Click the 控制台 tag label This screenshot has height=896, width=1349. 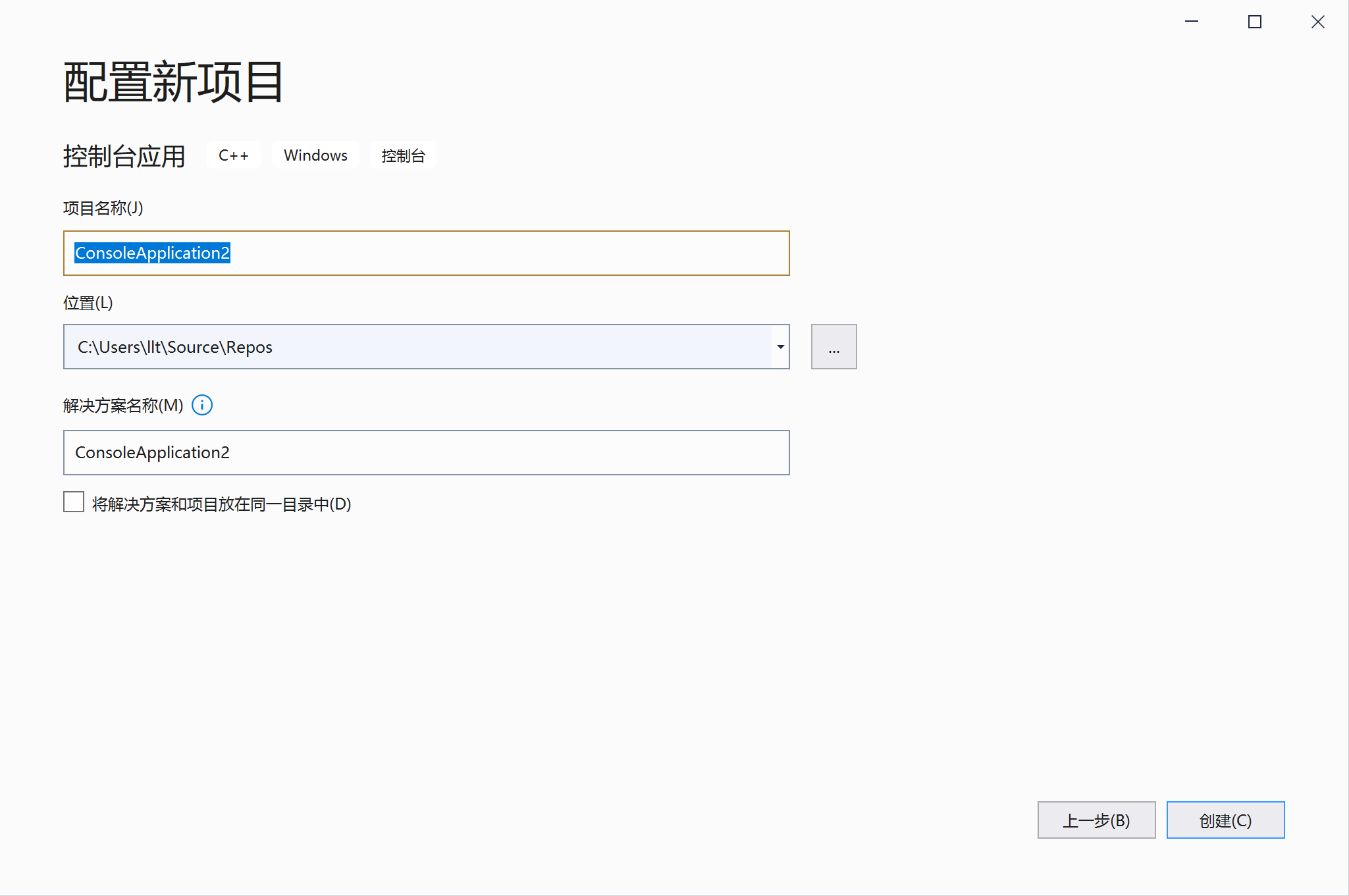pos(403,155)
